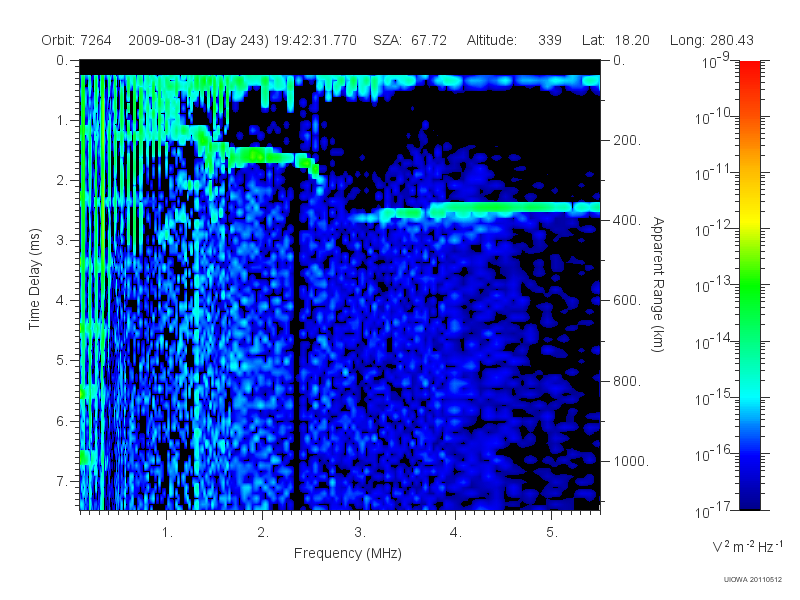Click apparent range tick label '600.'
The height and width of the screenshot is (600, 800).
coord(627,301)
